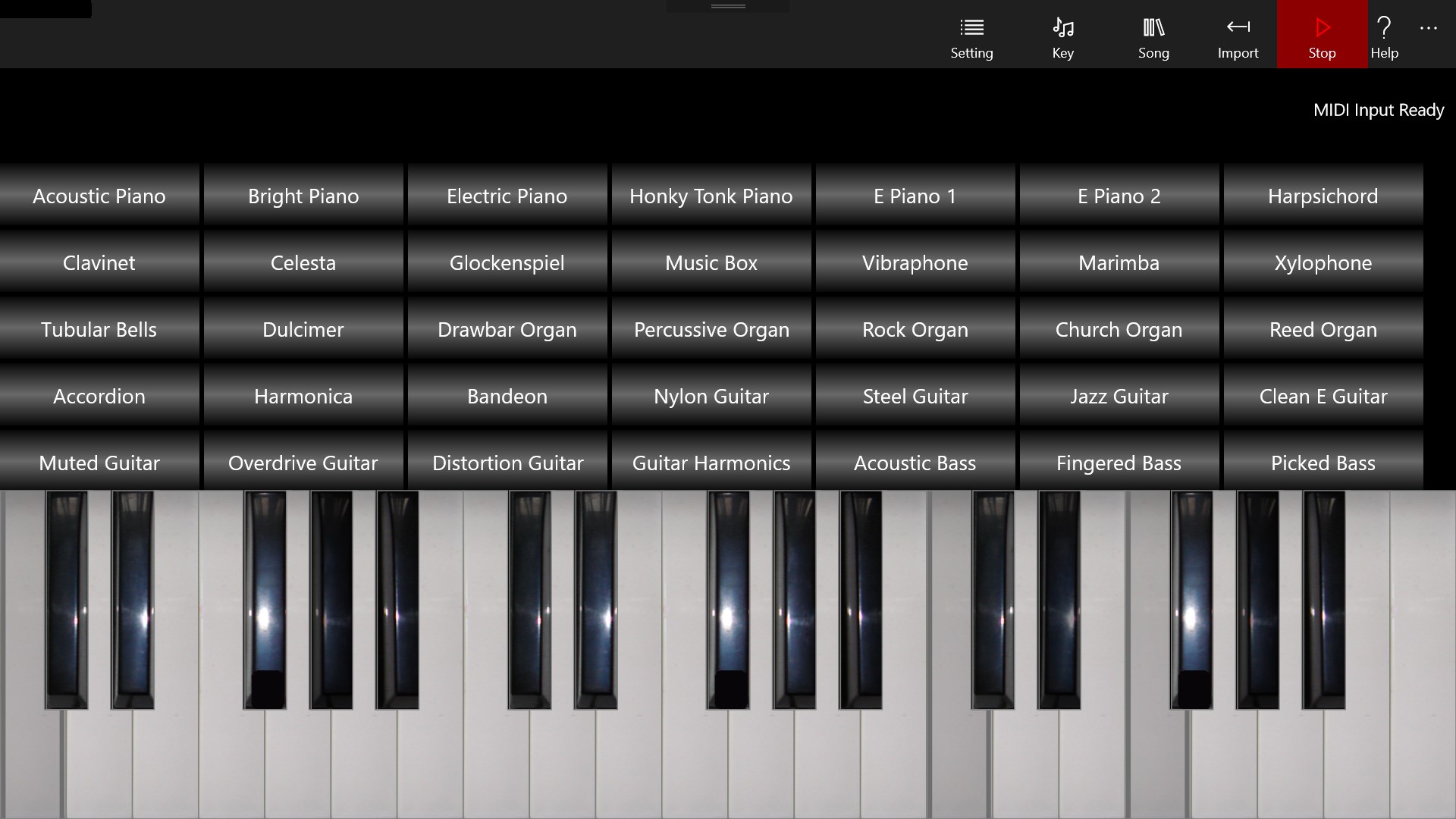
Task: Play the rightmost black piano key
Action: tap(1324, 599)
